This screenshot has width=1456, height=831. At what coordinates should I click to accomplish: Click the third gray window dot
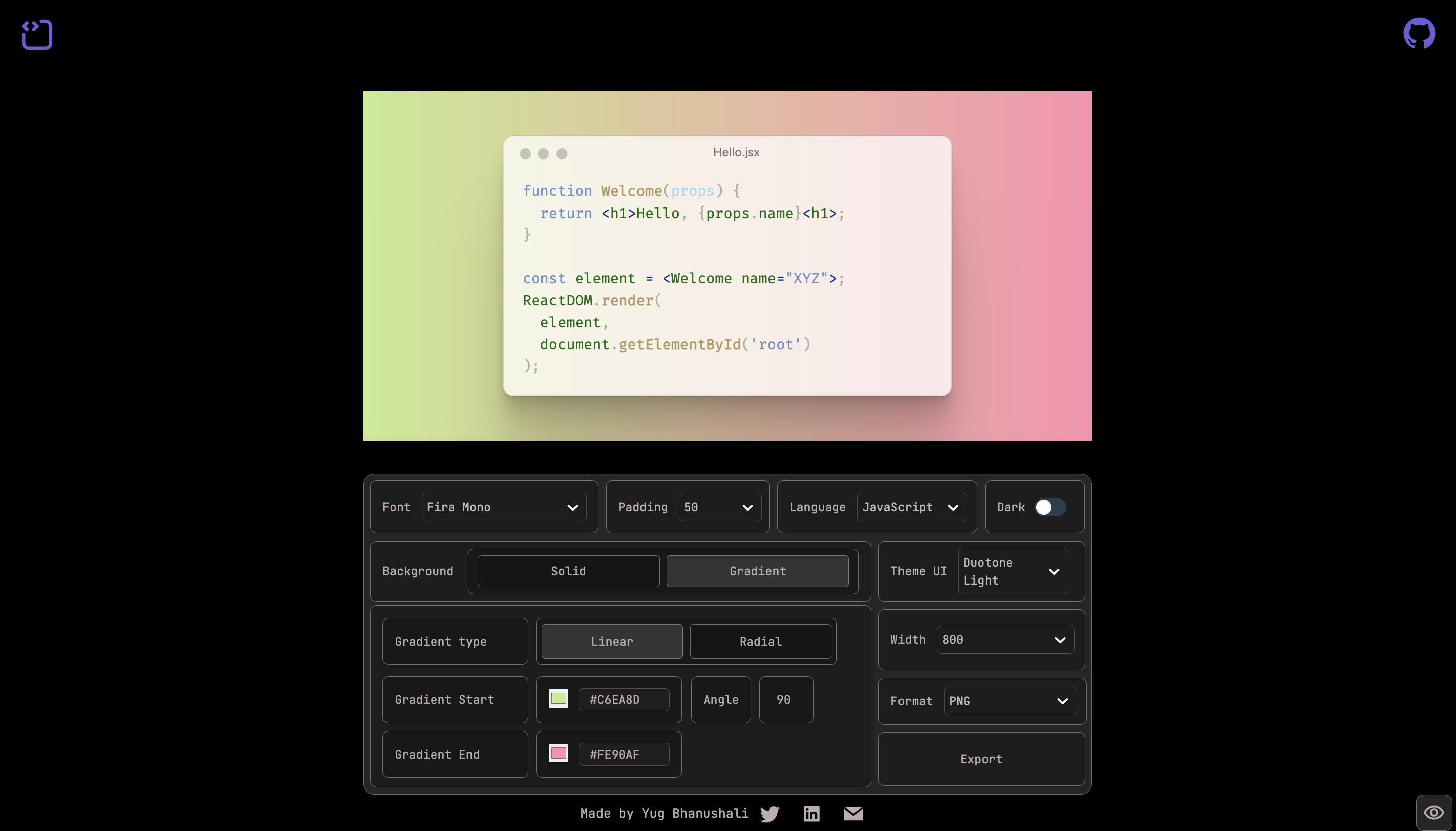(x=562, y=153)
